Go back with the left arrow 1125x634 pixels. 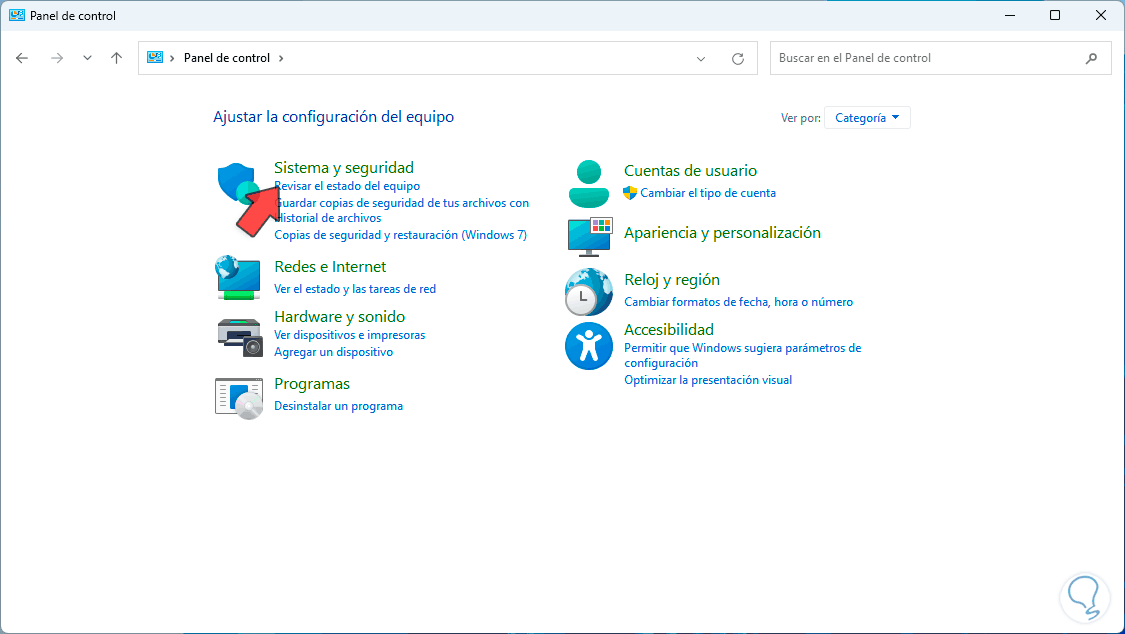[x=22, y=58]
